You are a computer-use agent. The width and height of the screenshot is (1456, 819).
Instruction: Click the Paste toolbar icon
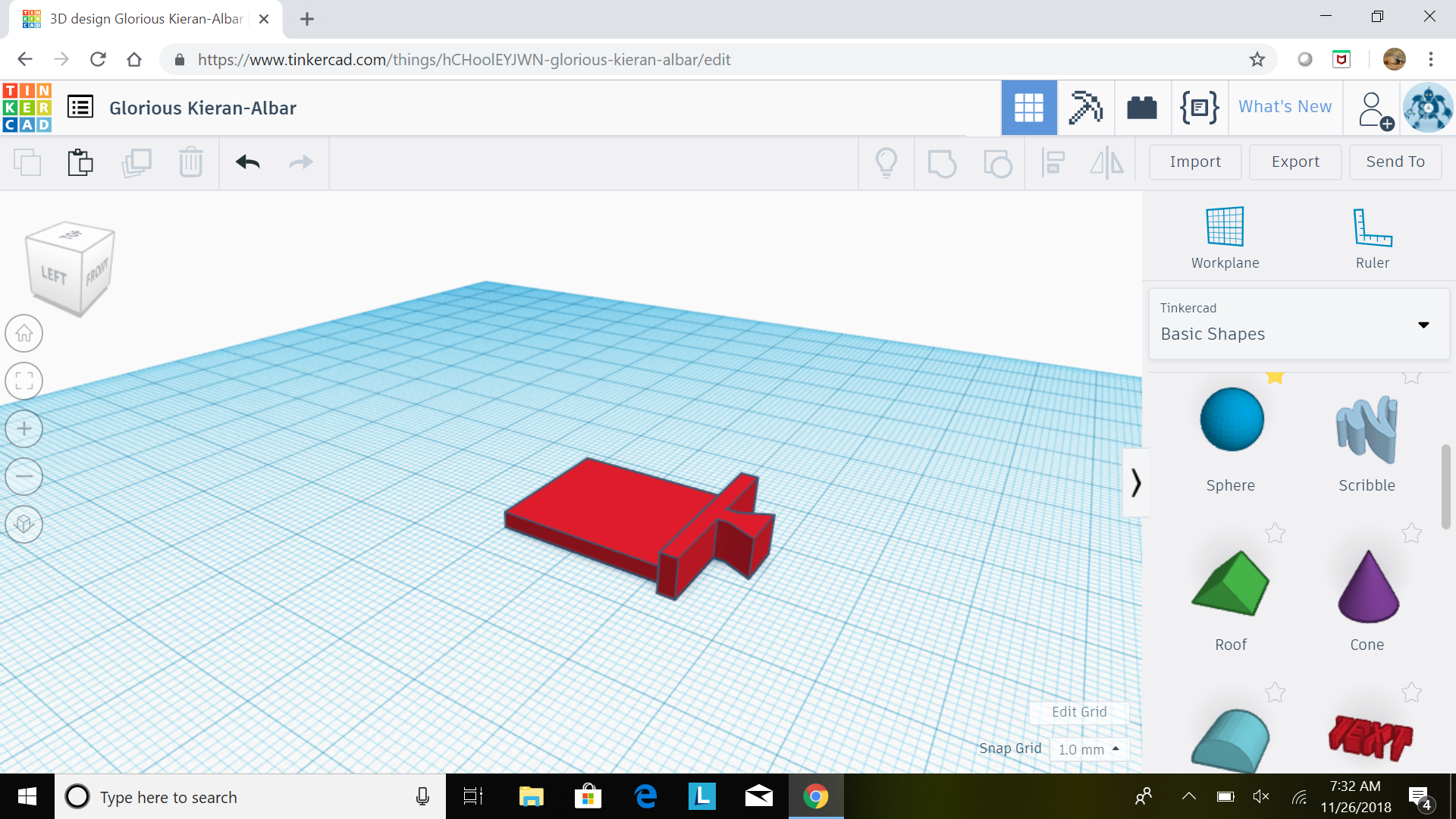[x=80, y=162]
